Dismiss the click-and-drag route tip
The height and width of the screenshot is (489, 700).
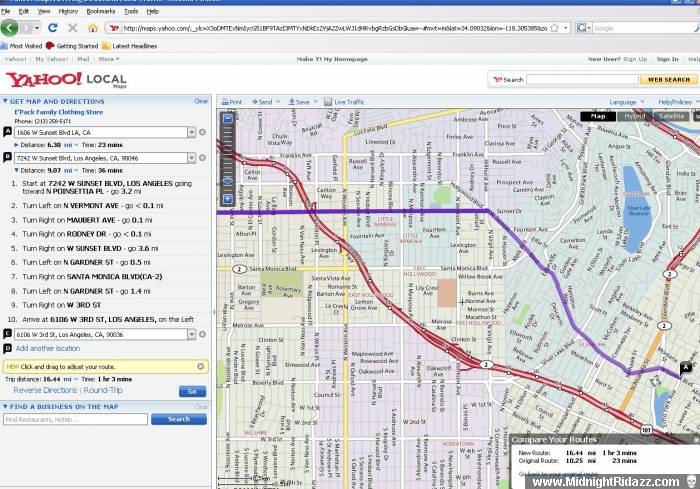pos(200,366)
